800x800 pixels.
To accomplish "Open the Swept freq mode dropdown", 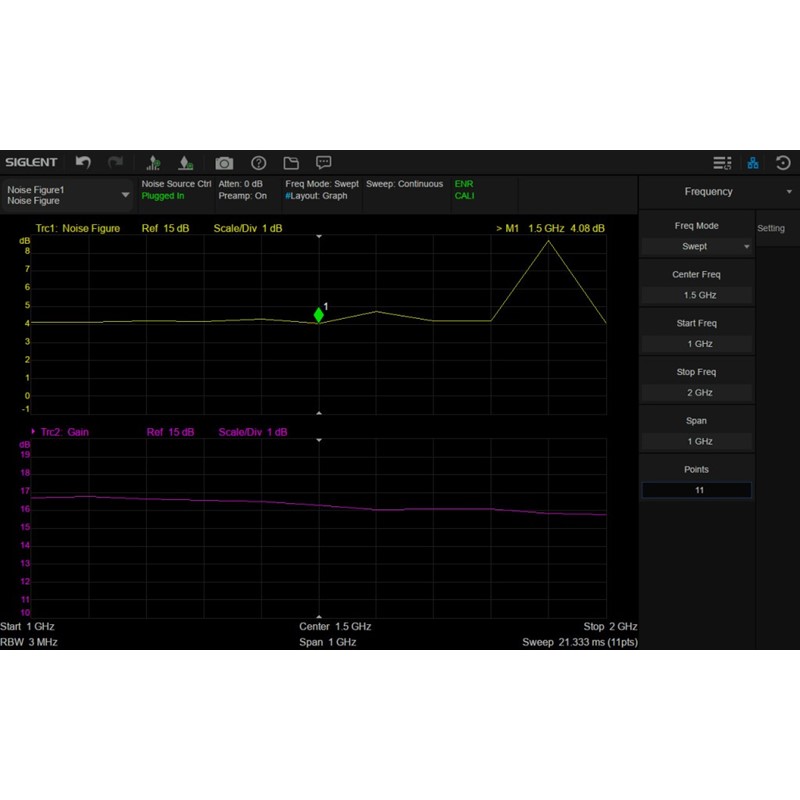I will coord(696,246).
